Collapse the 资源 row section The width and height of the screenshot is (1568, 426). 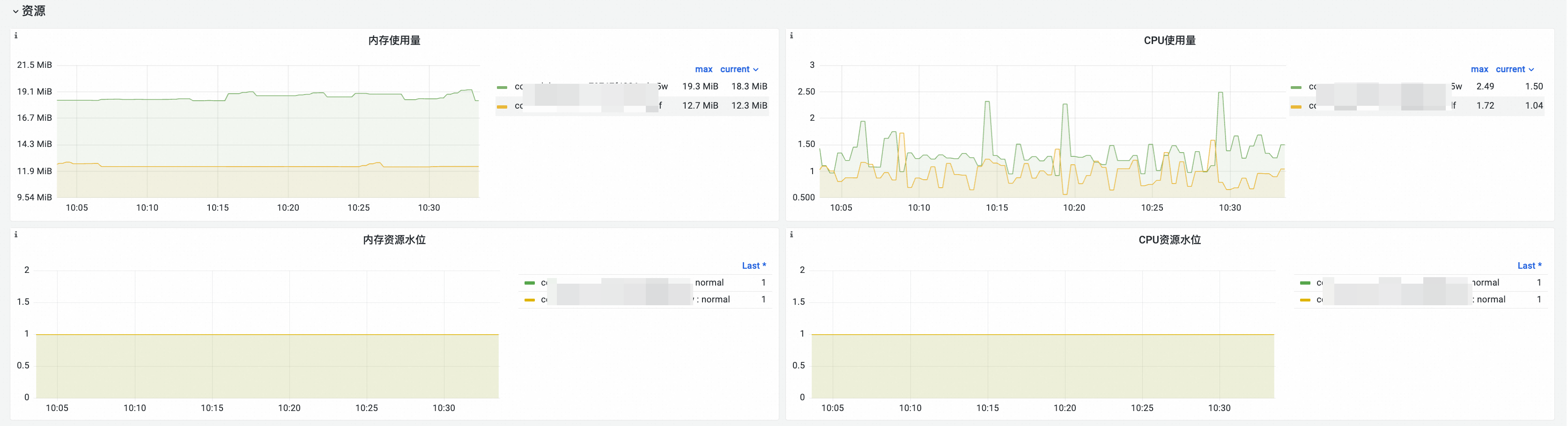[29, 11]
